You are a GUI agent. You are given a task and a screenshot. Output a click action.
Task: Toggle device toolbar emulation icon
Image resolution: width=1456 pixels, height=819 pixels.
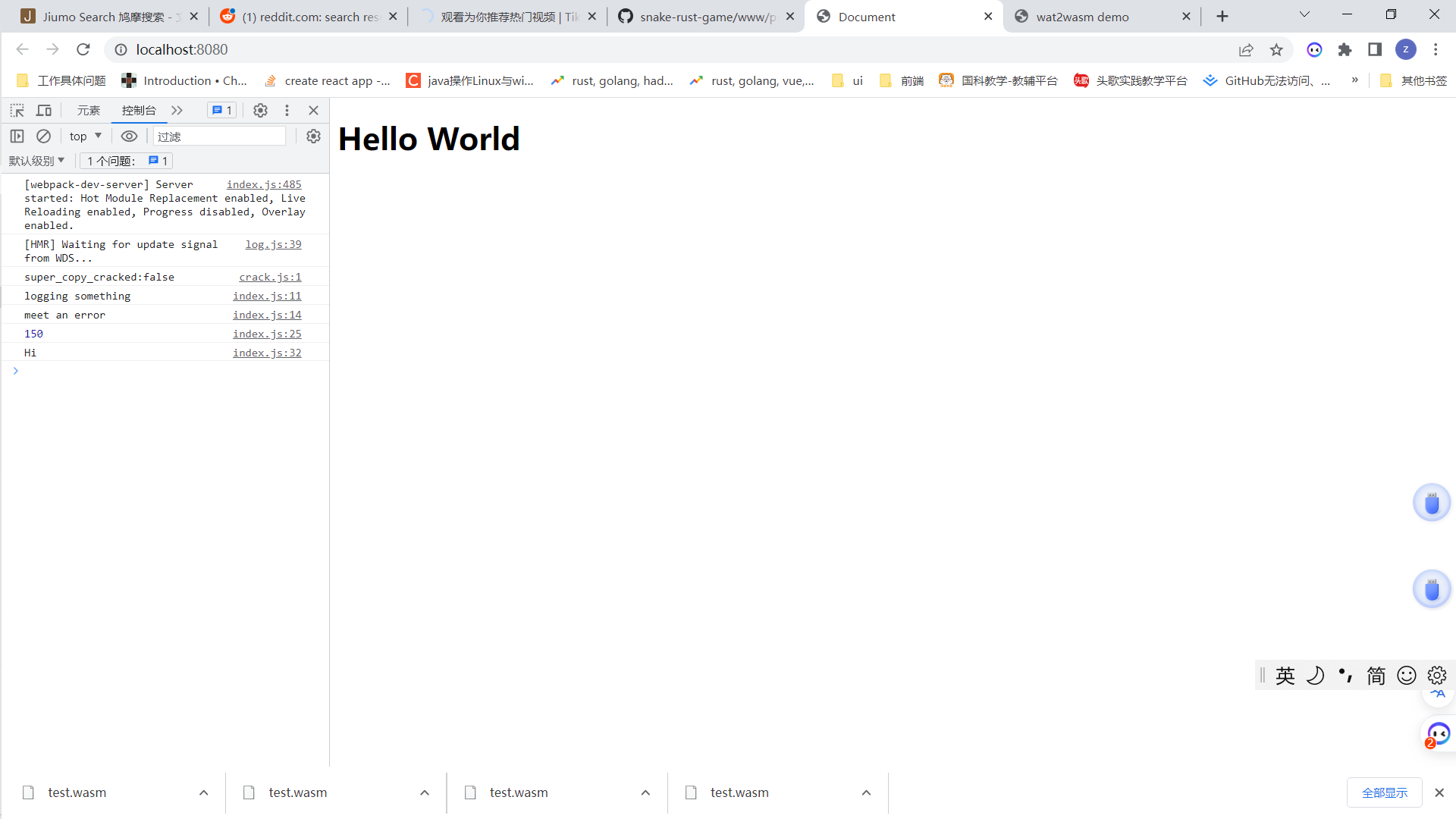click(x=44, y=111)
